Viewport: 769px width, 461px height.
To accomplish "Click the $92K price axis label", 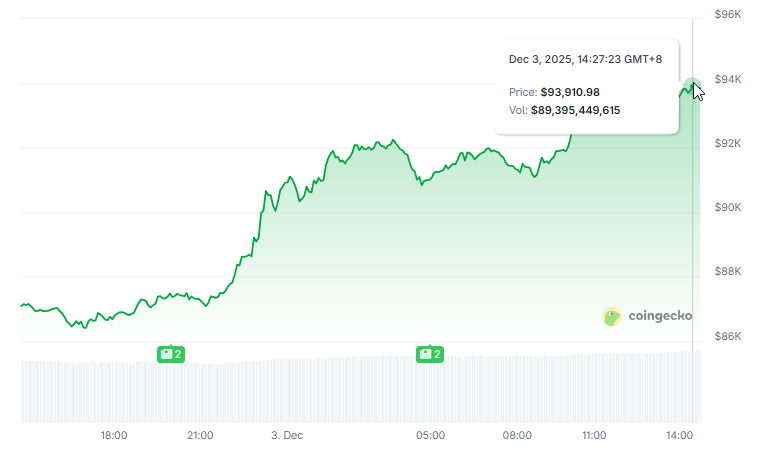I will [727, 143].
